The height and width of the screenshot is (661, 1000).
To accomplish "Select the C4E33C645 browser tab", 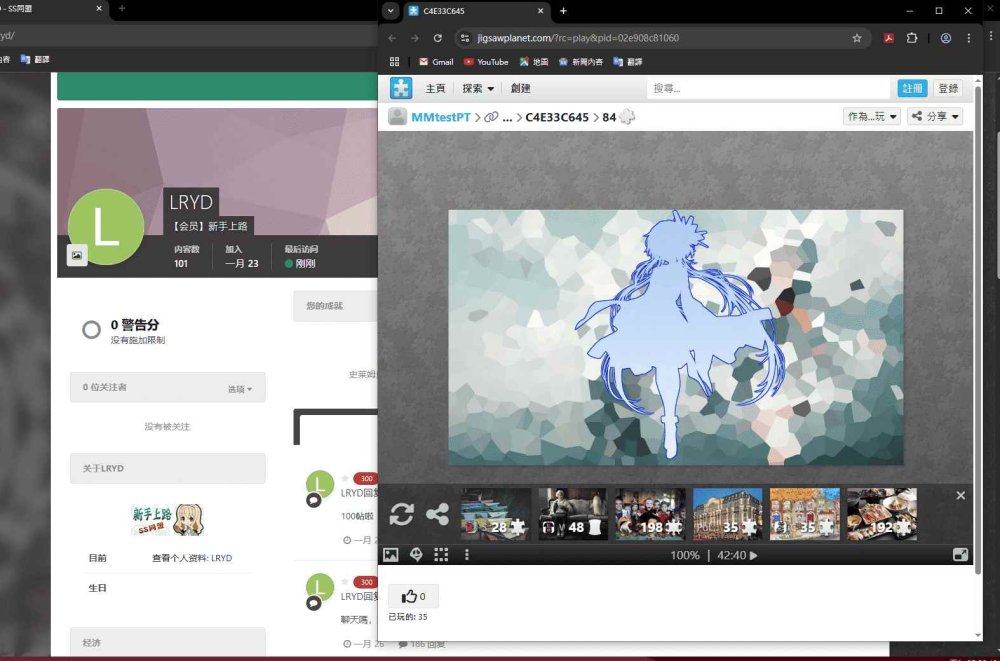I will (477, 11).
